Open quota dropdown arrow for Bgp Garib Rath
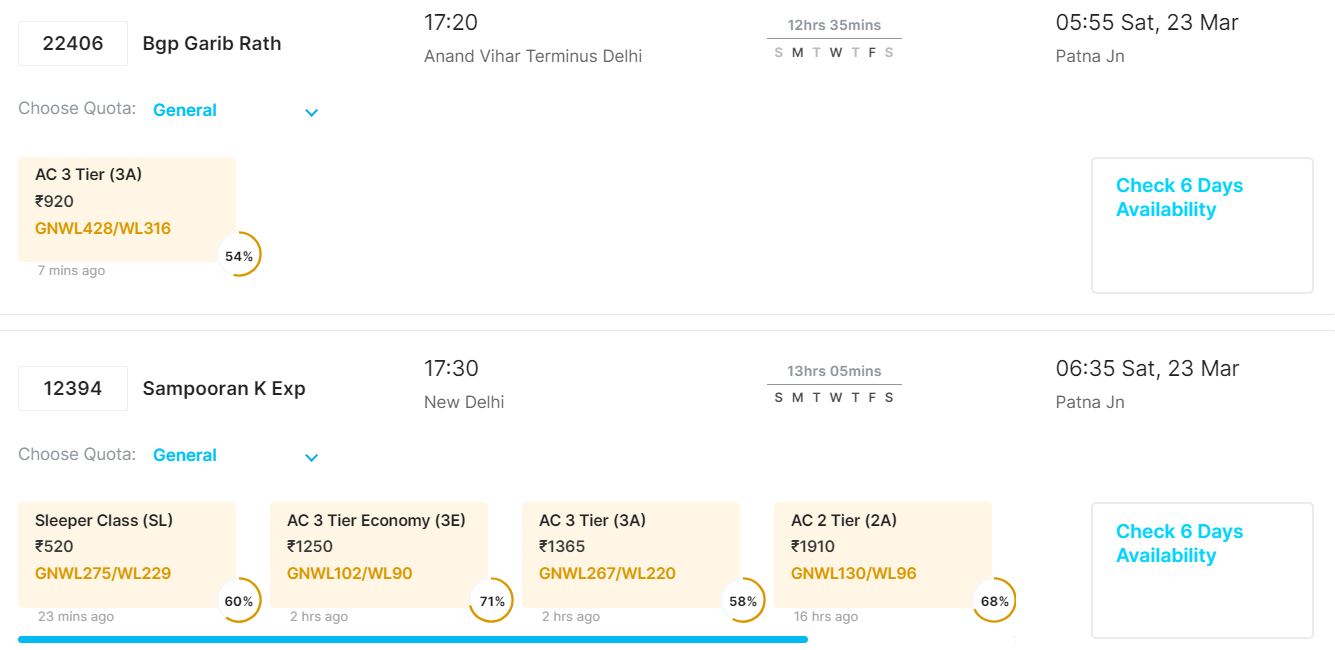 (311, 112)
